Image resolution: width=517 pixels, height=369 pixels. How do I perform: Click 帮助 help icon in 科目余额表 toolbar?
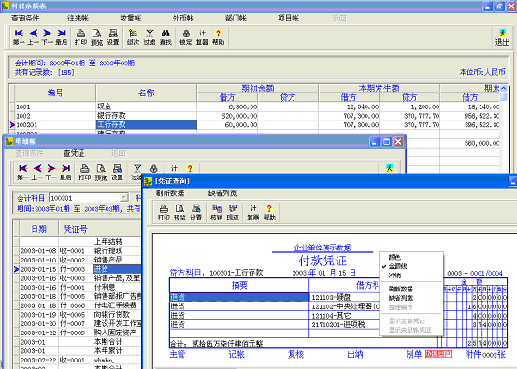pyautogui.click(x=218, y=37)
